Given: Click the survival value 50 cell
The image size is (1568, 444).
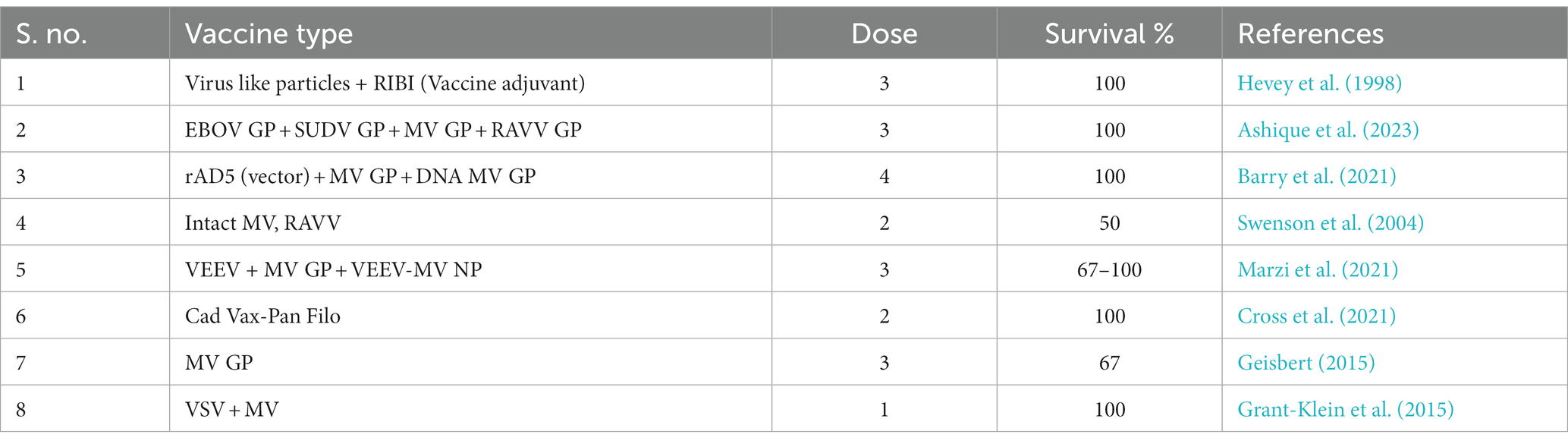Looking at the screenshot, I should pos(1109,223).
